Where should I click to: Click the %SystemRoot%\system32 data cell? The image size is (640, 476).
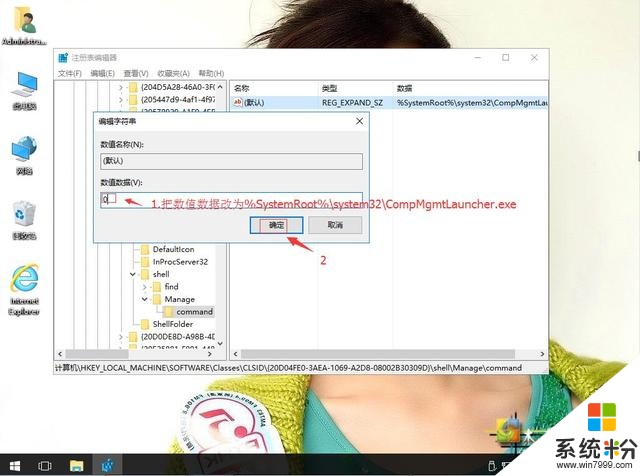click(x=472, y=102)
